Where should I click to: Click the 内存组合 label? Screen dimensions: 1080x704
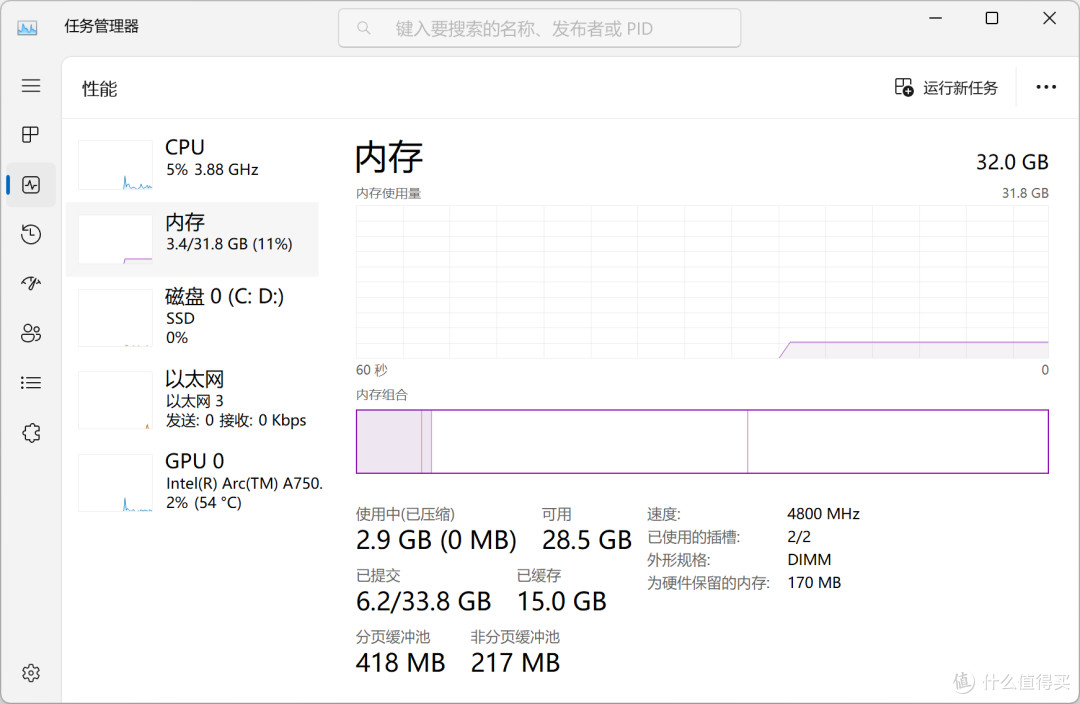click(382, 395)
